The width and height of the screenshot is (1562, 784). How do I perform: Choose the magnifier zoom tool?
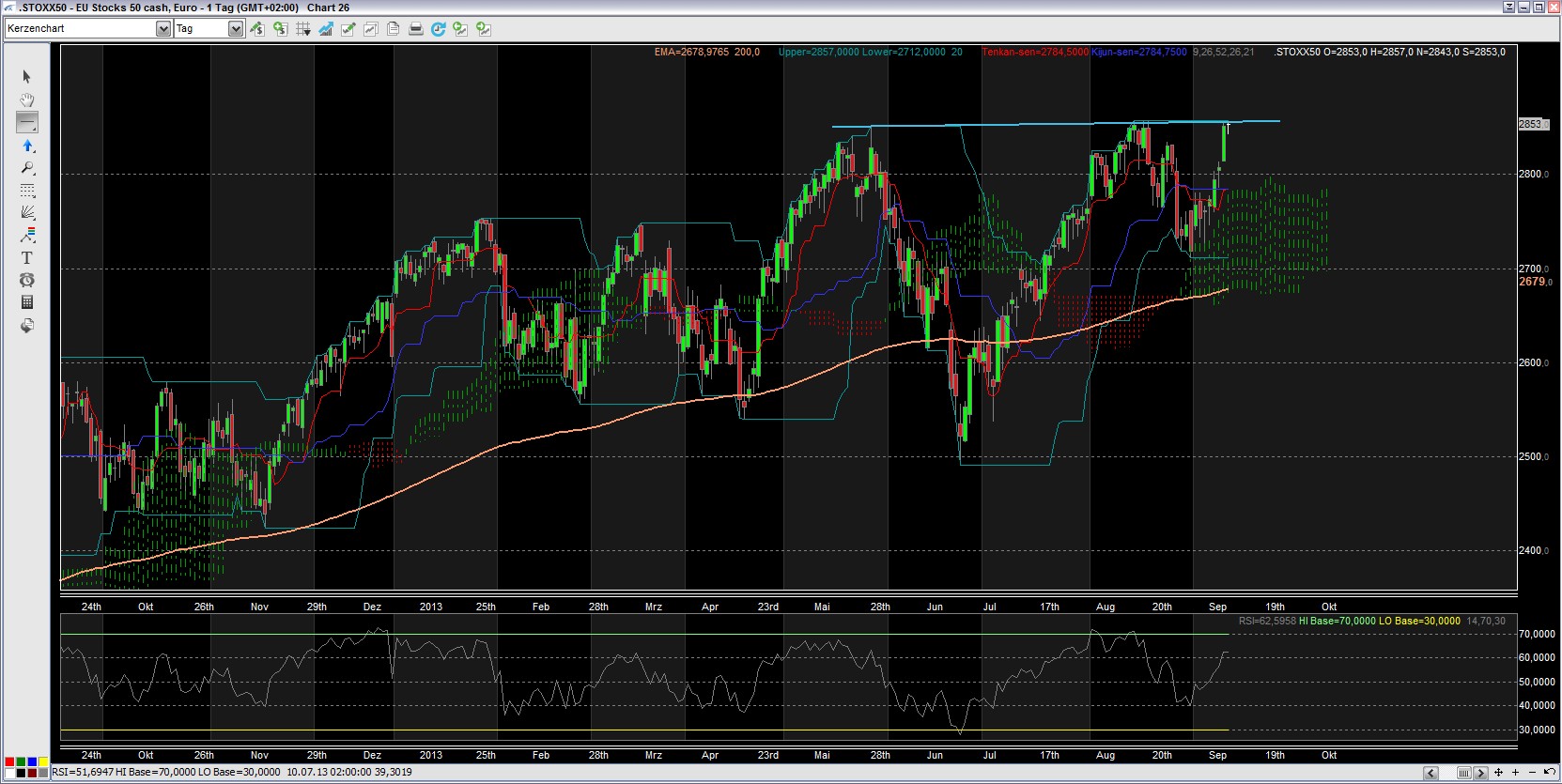coord(26,168)
